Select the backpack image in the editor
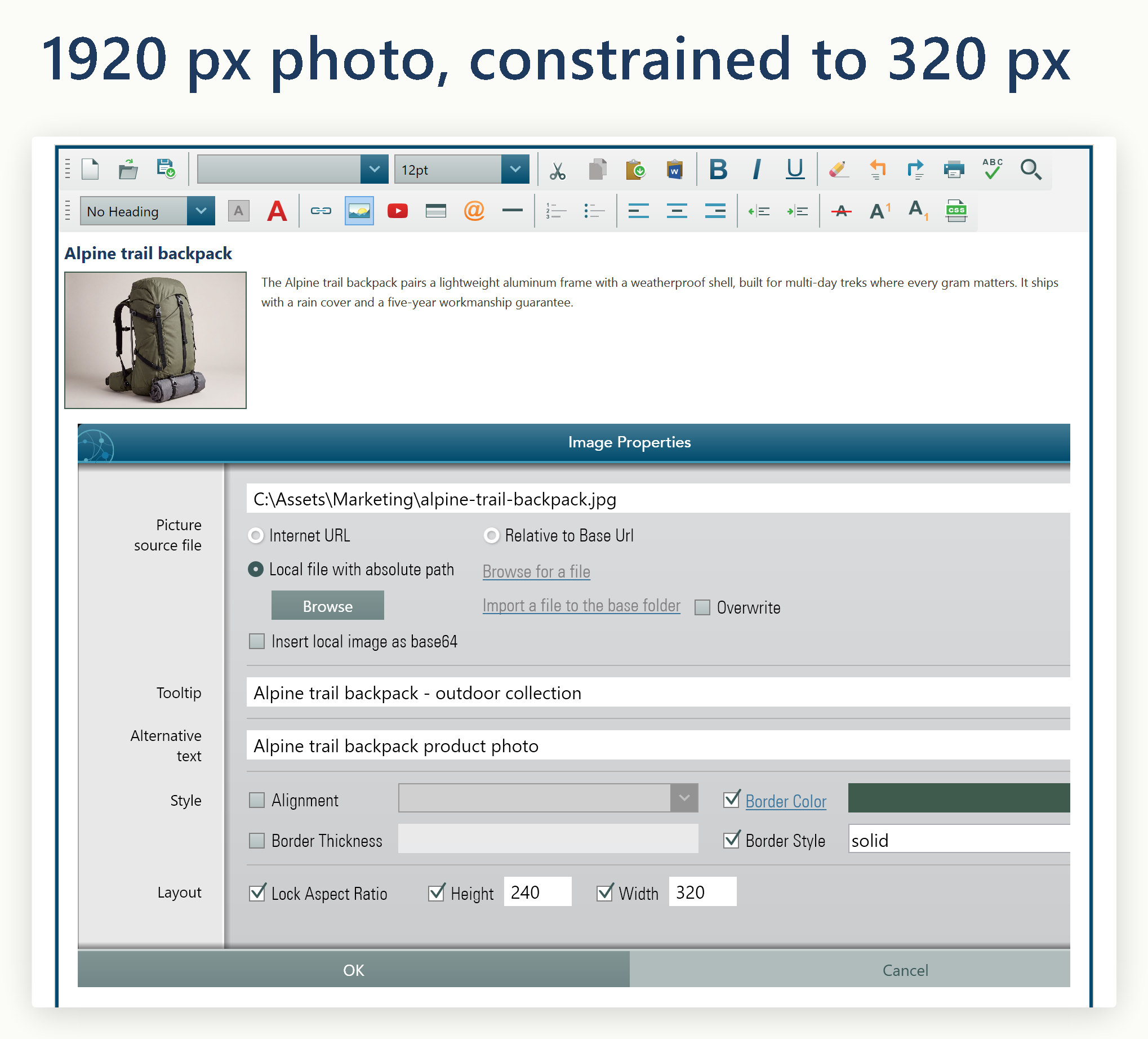Viewport: 1148px width, 1039px height. click(155, 340)
